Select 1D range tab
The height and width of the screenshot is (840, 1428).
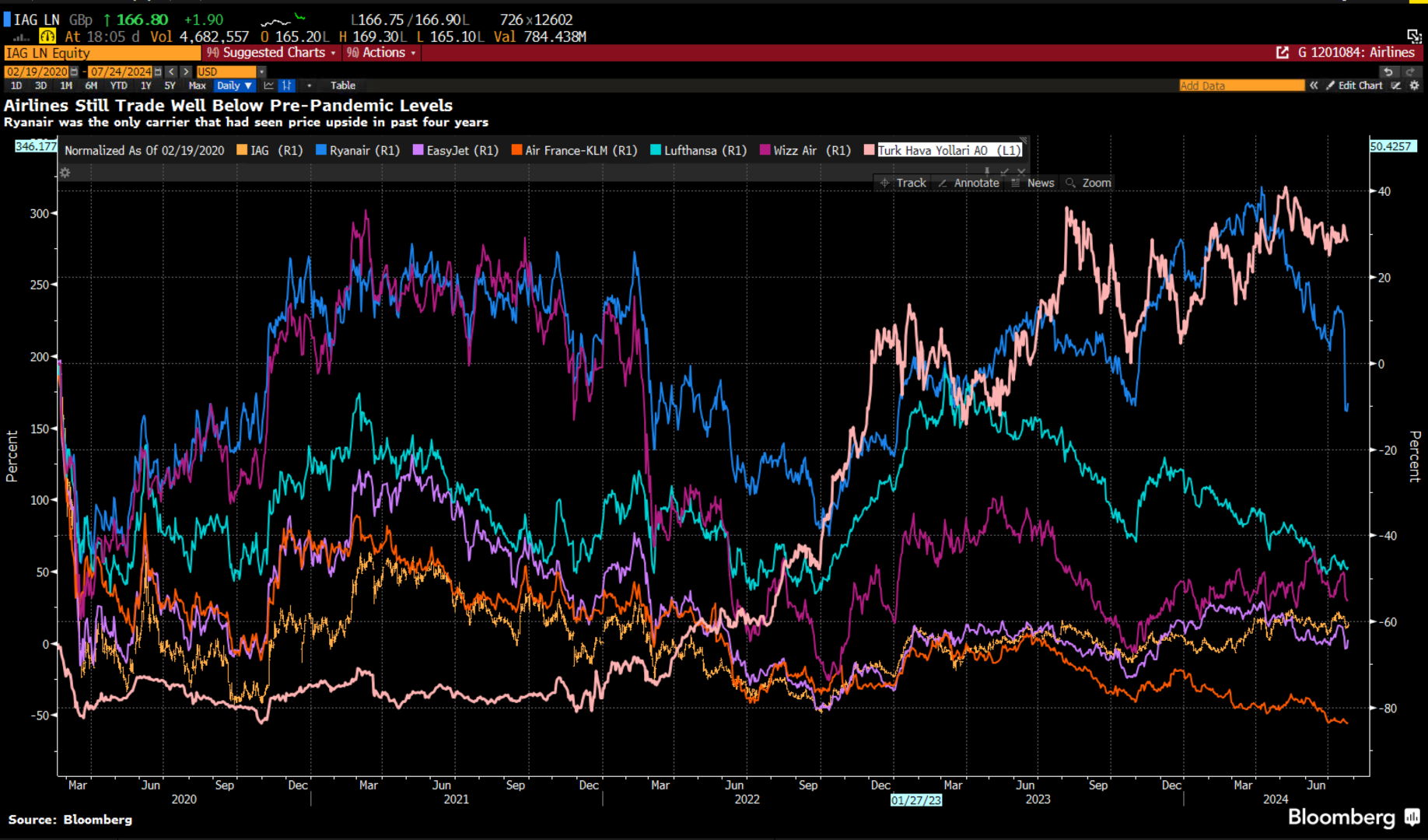(x=16, y=86)
